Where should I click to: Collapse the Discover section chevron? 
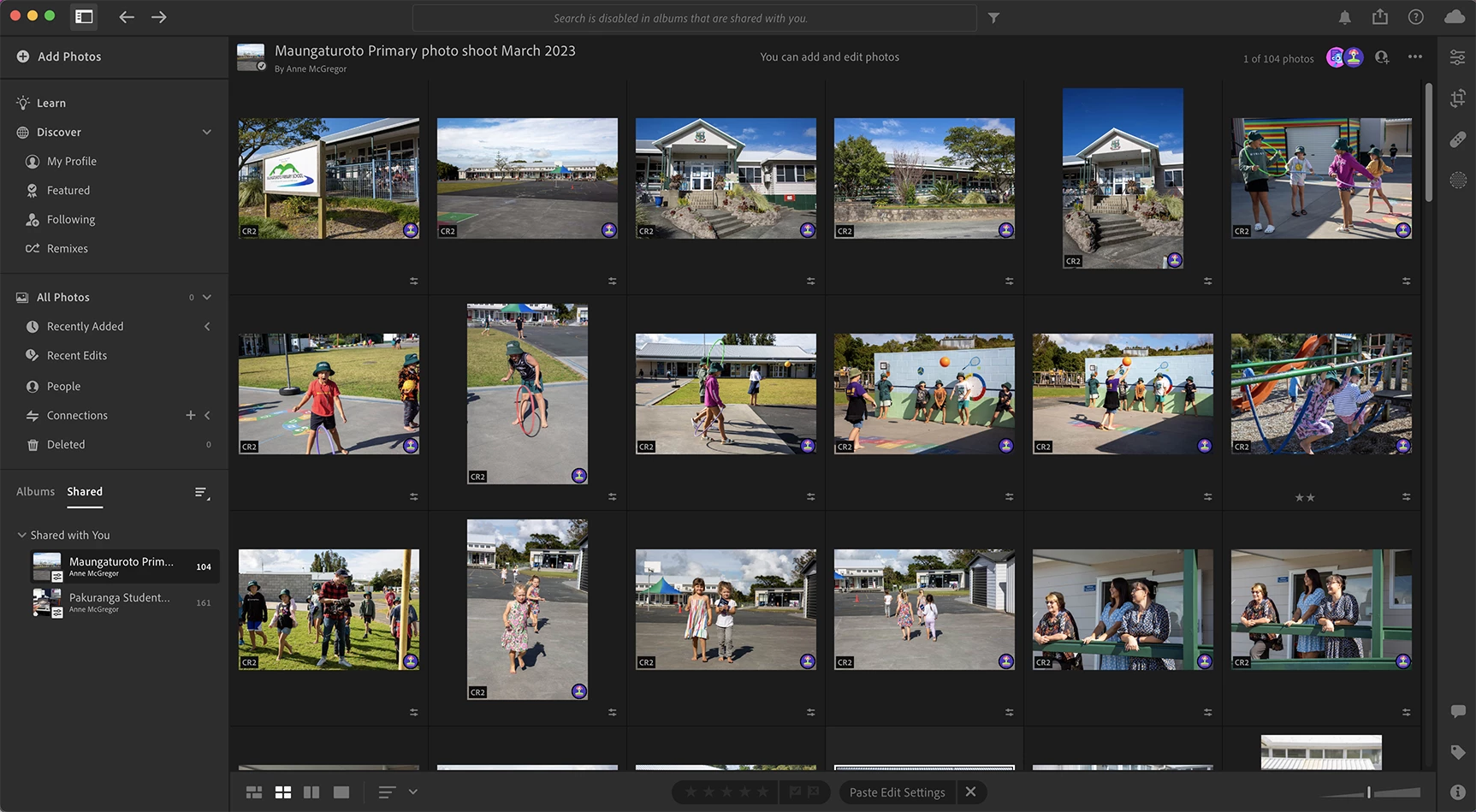tap(206, 132)
